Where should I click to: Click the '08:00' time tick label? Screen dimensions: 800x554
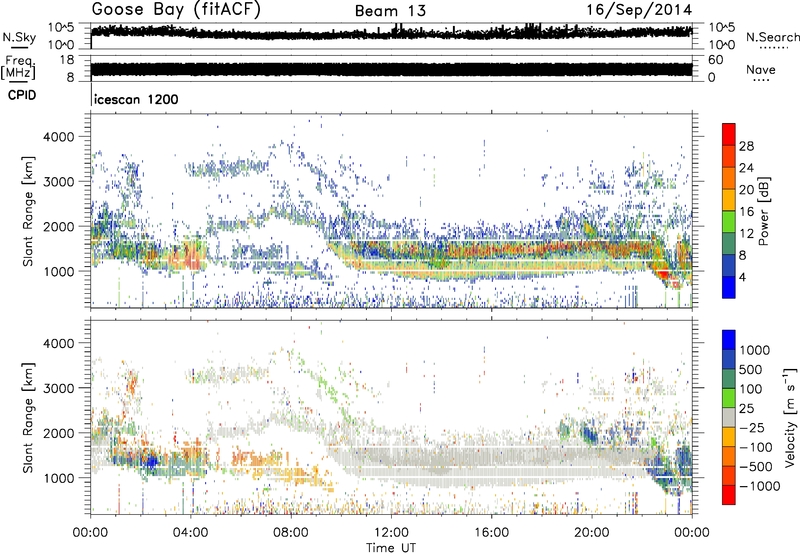pos(291,533)
